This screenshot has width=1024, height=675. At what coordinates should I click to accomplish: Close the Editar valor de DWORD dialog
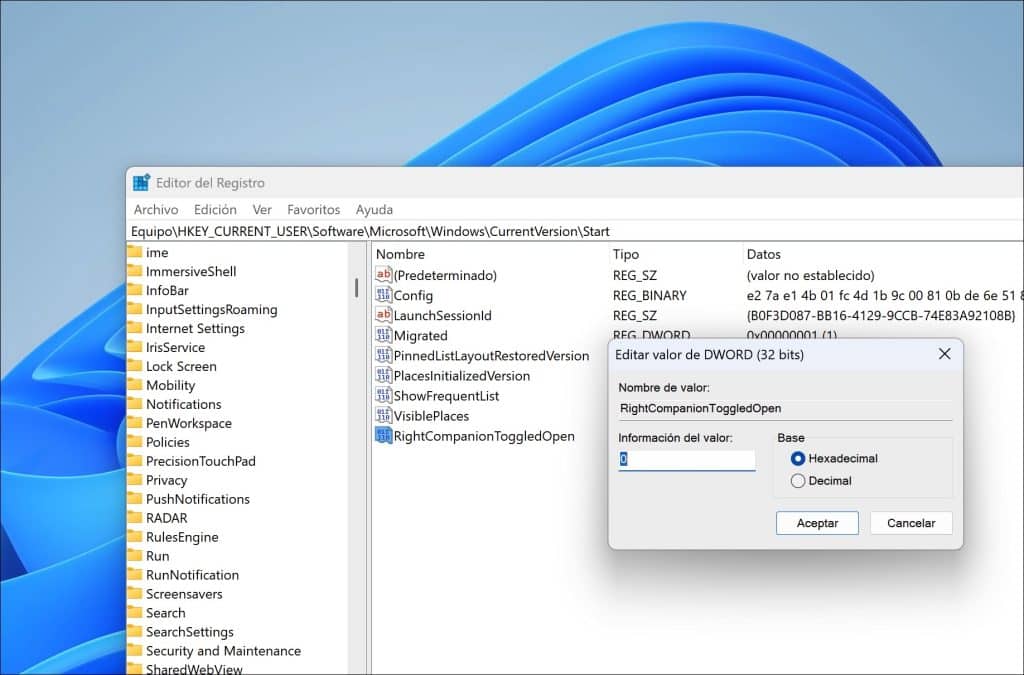click(944, 354)
